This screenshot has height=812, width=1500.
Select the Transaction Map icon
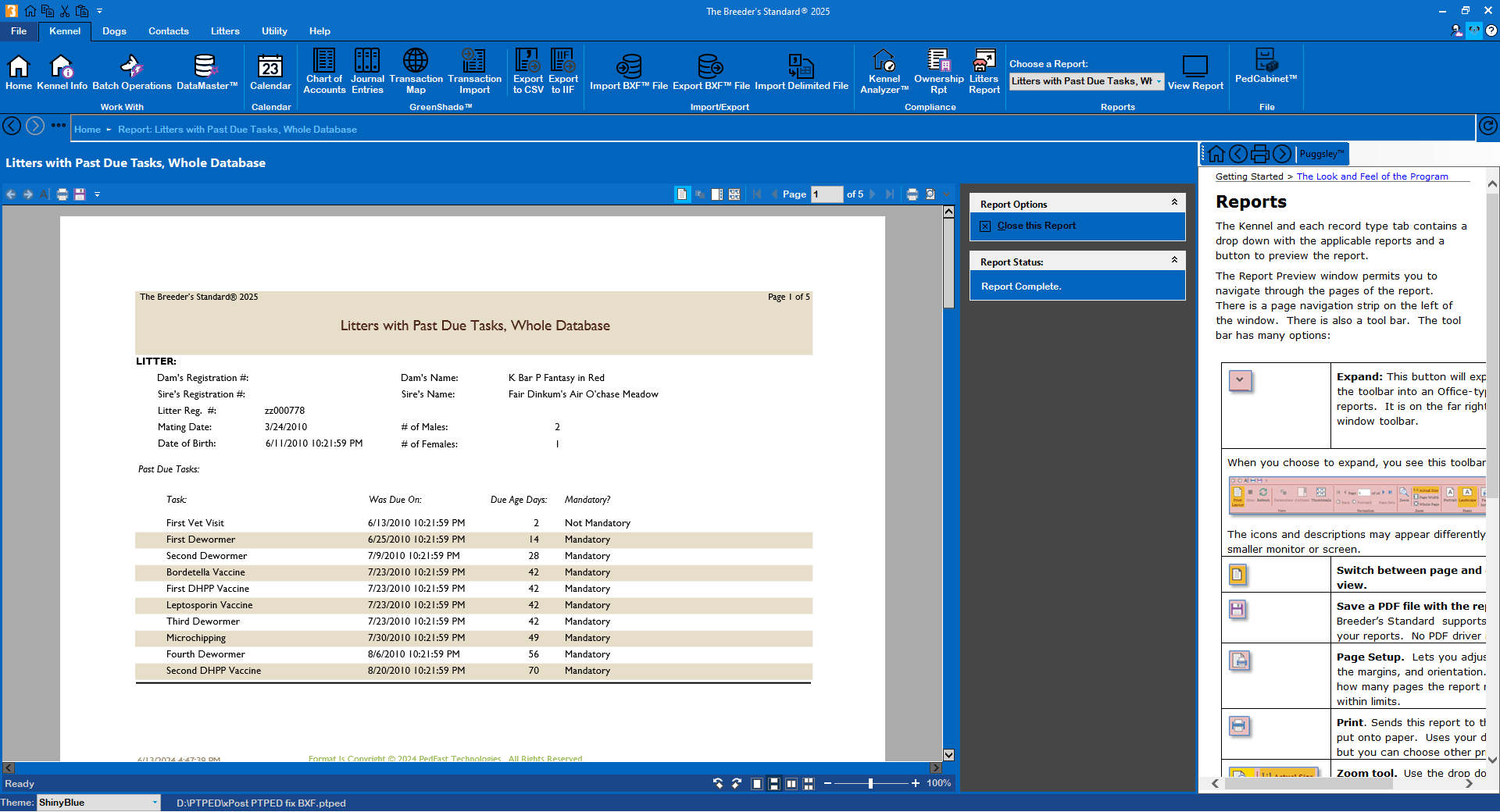[416, 70]
